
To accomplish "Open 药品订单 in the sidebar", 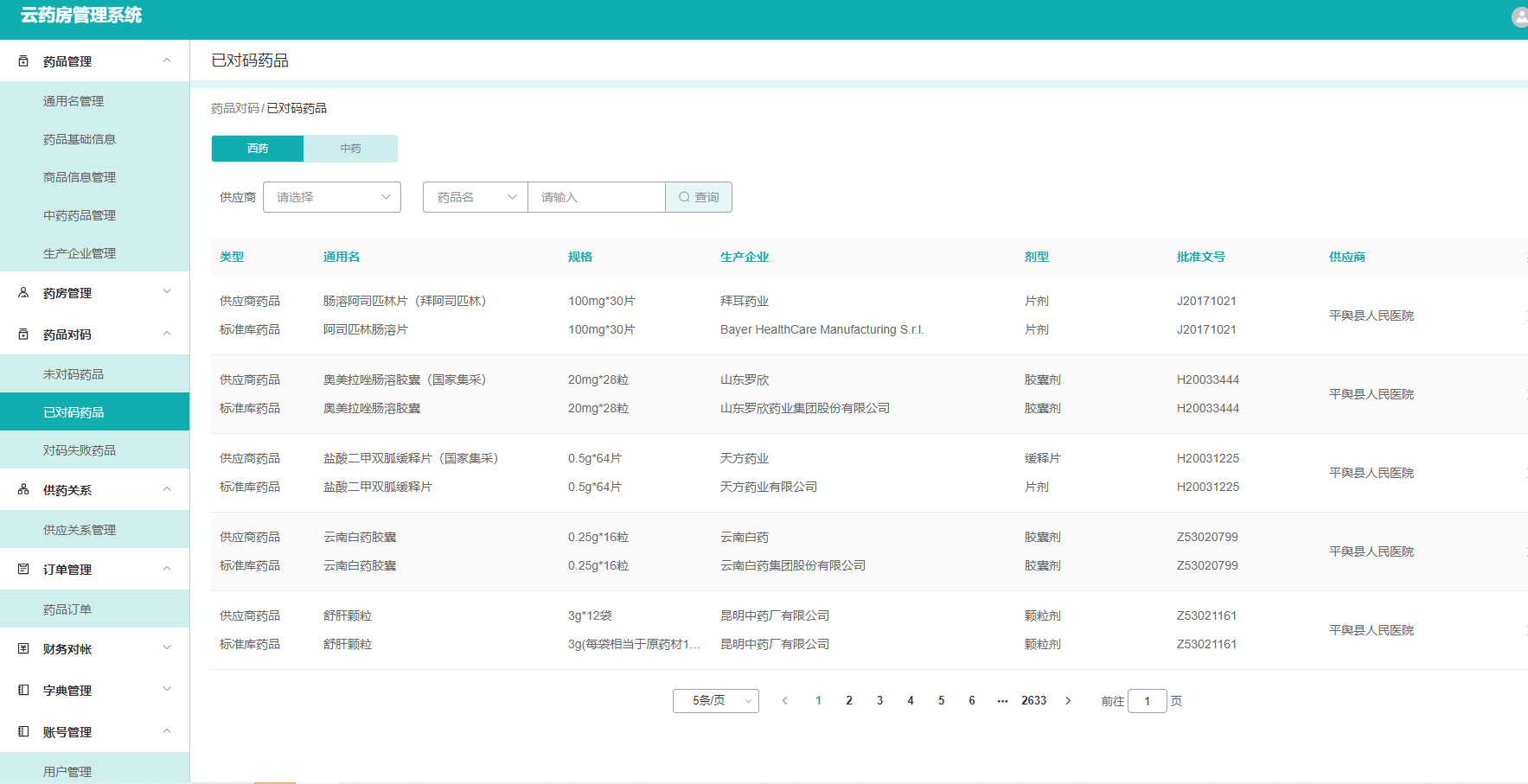I will coord(94,609).
